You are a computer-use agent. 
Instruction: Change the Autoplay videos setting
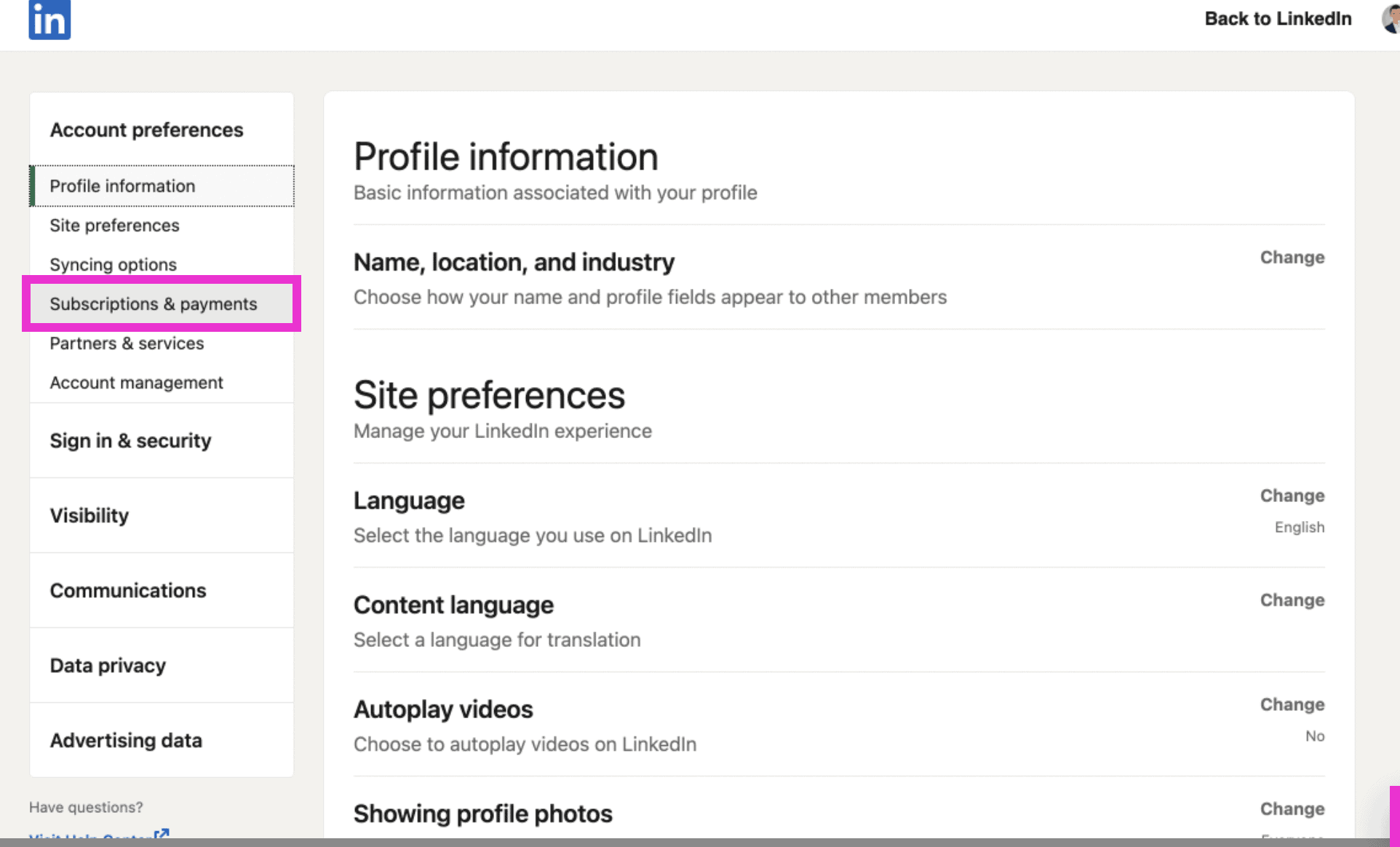pos(1292,705)
